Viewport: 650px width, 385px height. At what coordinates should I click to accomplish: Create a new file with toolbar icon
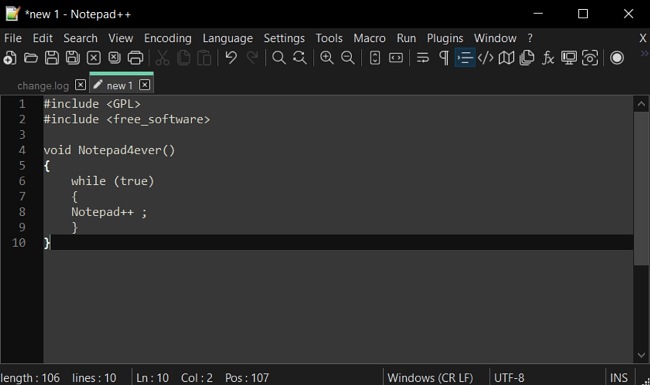pyautogui.click(x=10, y=58)
